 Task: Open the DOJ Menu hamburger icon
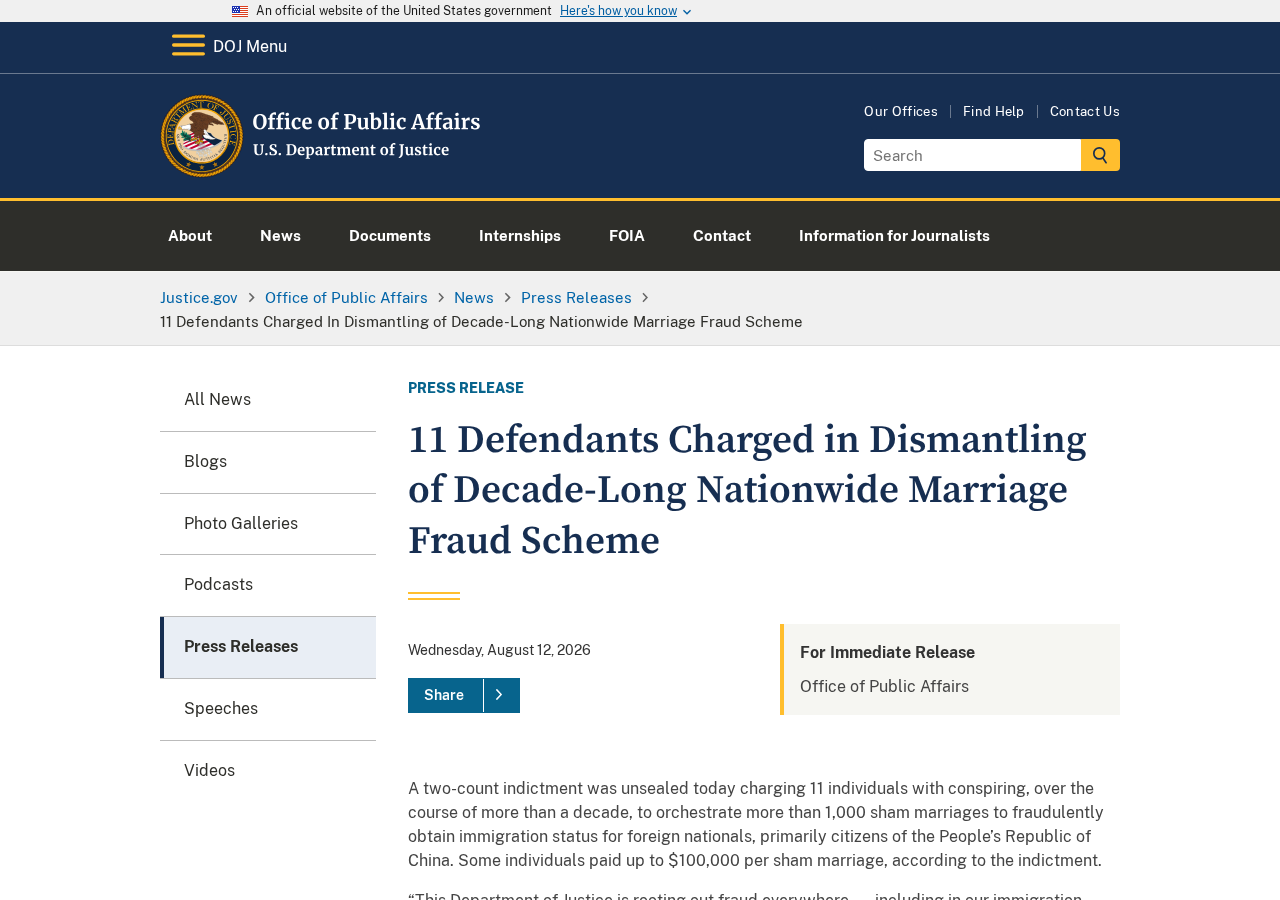[x=188, y=46]
